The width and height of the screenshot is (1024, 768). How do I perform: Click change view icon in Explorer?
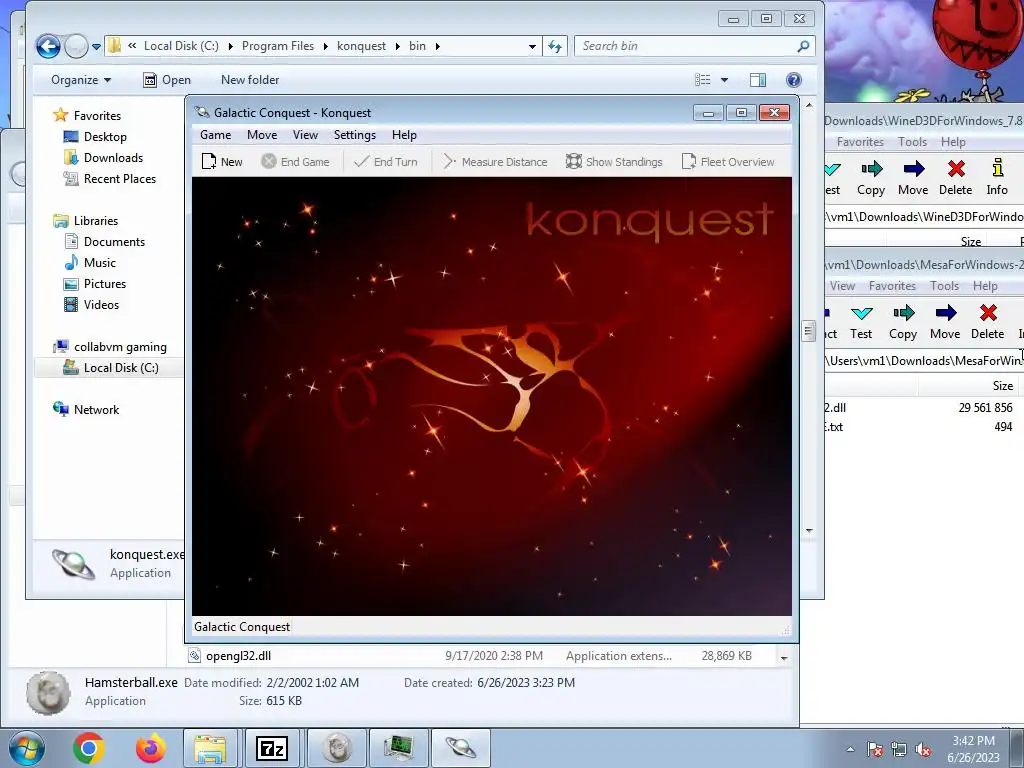click(703, 80)
